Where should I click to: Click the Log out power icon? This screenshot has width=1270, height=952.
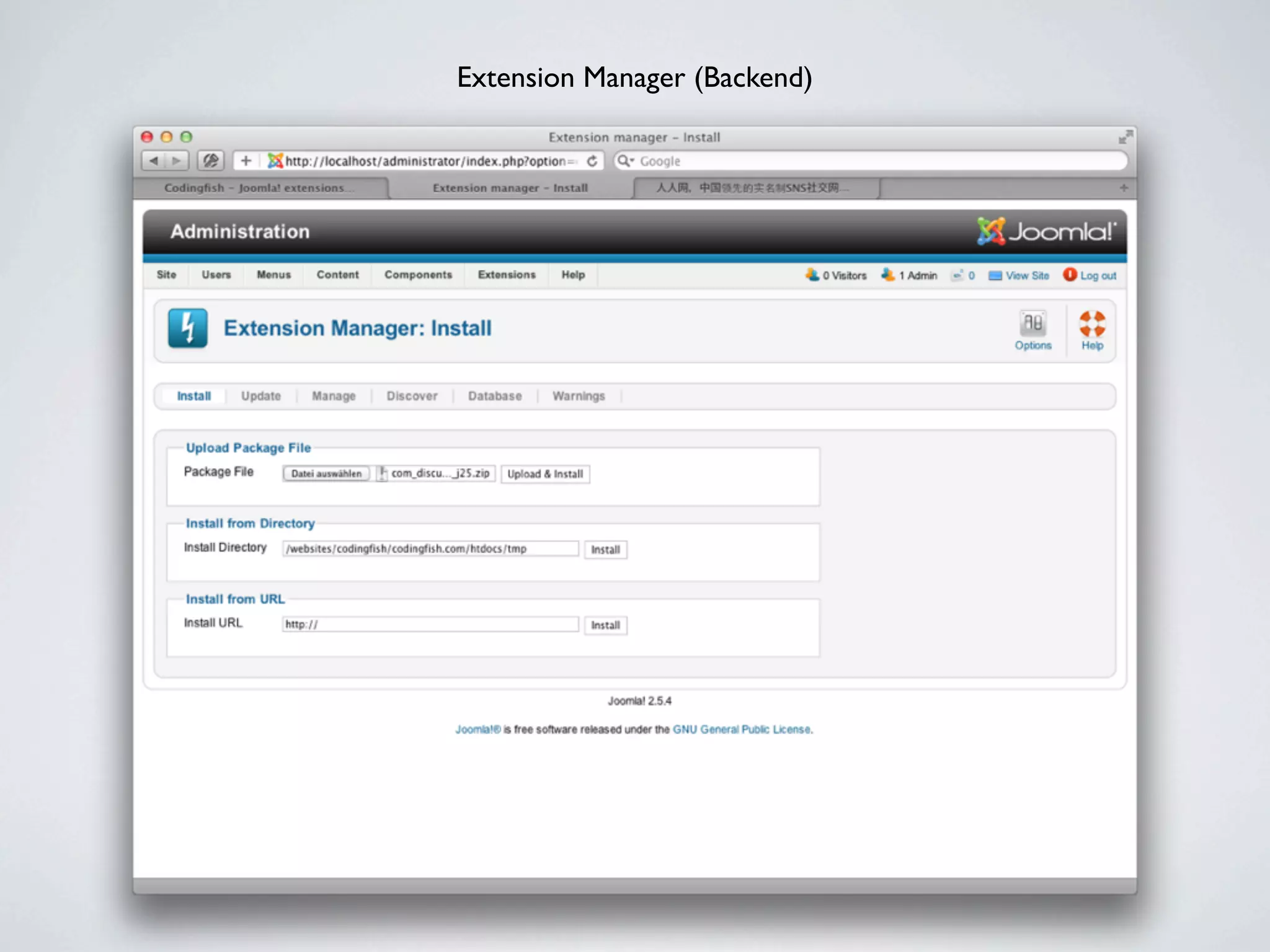pos(1070,275)
